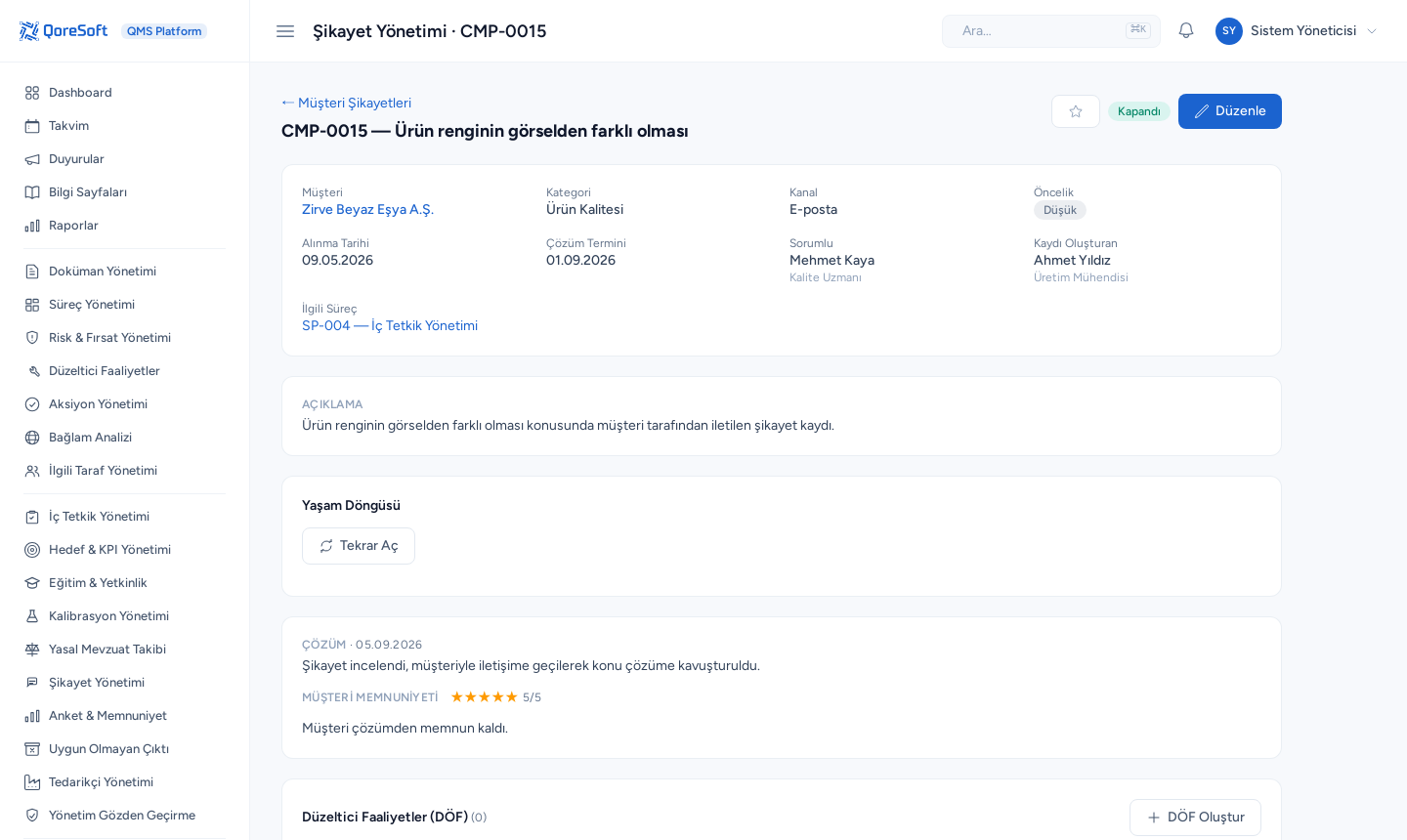Click the Düzenle edit button
This screenshot has height=840, width=1407.
1230,111
